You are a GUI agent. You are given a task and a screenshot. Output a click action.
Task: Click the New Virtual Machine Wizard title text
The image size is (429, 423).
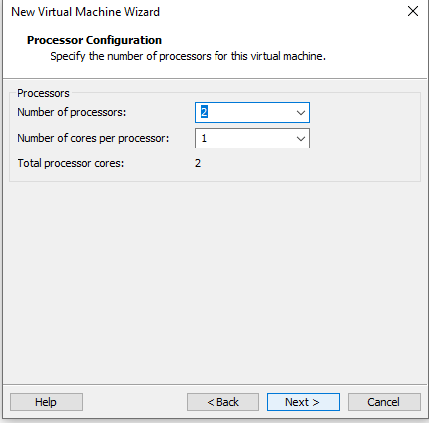pos(85,12)
